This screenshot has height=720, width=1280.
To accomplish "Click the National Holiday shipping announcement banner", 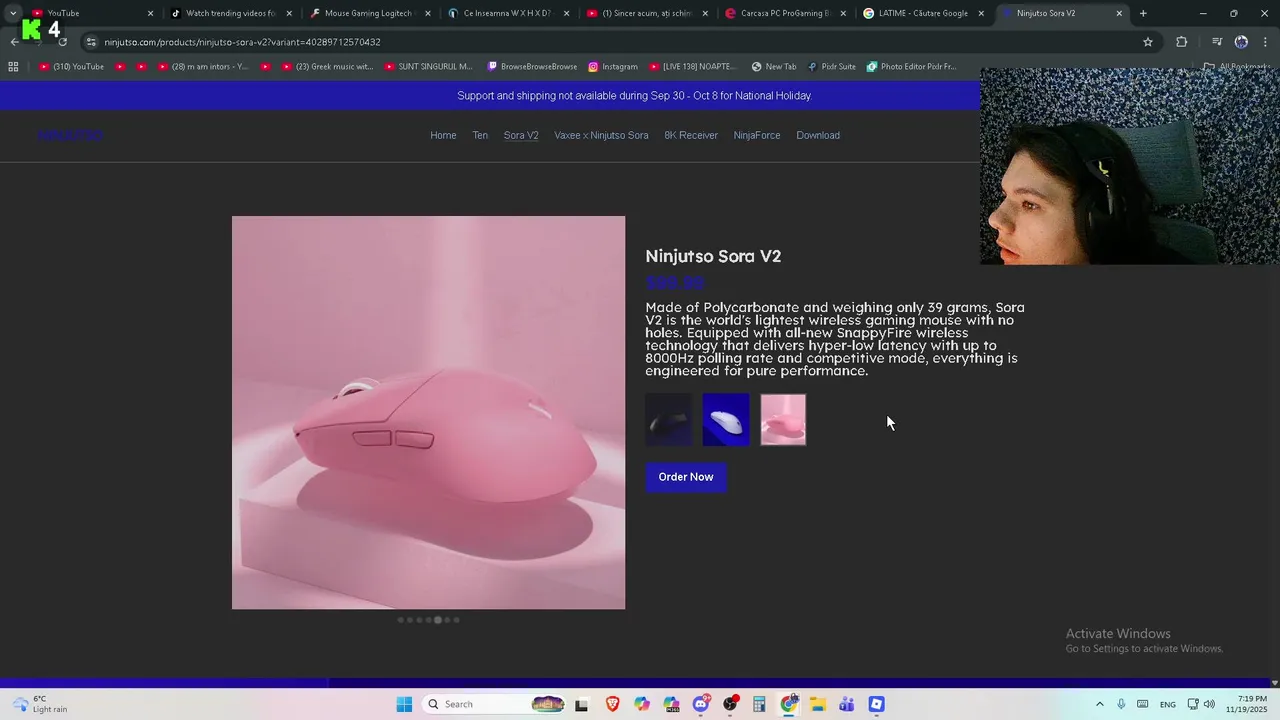I will pos(634,96).
